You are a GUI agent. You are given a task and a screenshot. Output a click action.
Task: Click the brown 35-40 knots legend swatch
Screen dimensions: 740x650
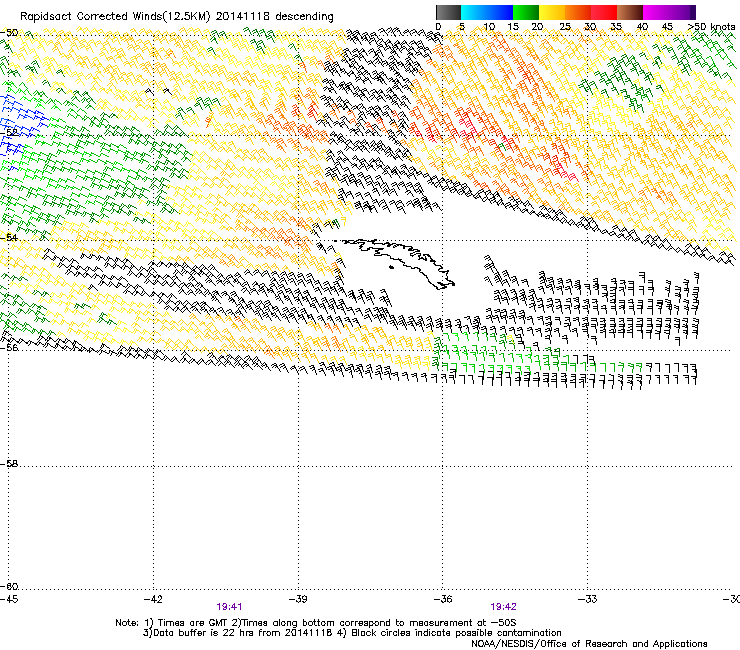[630, 12]
